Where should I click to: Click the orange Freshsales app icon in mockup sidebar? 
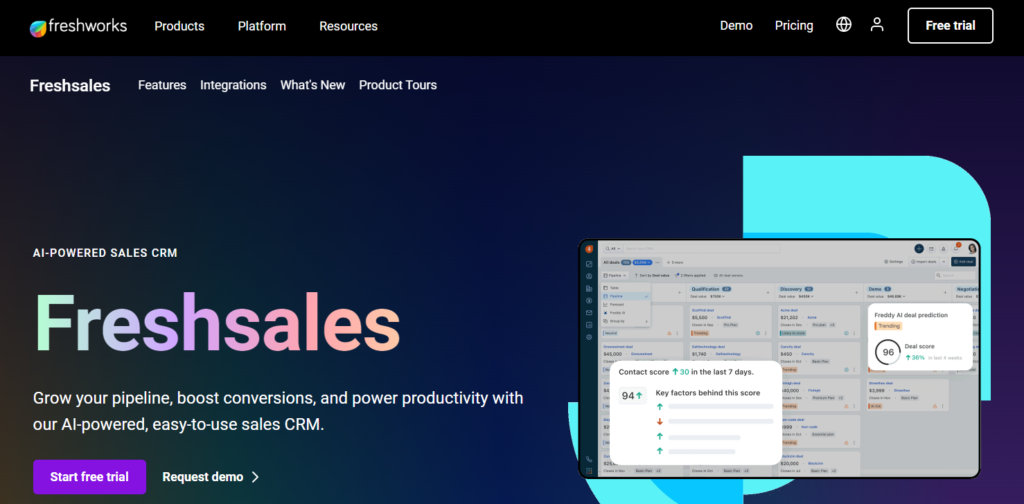pos(589,249)
